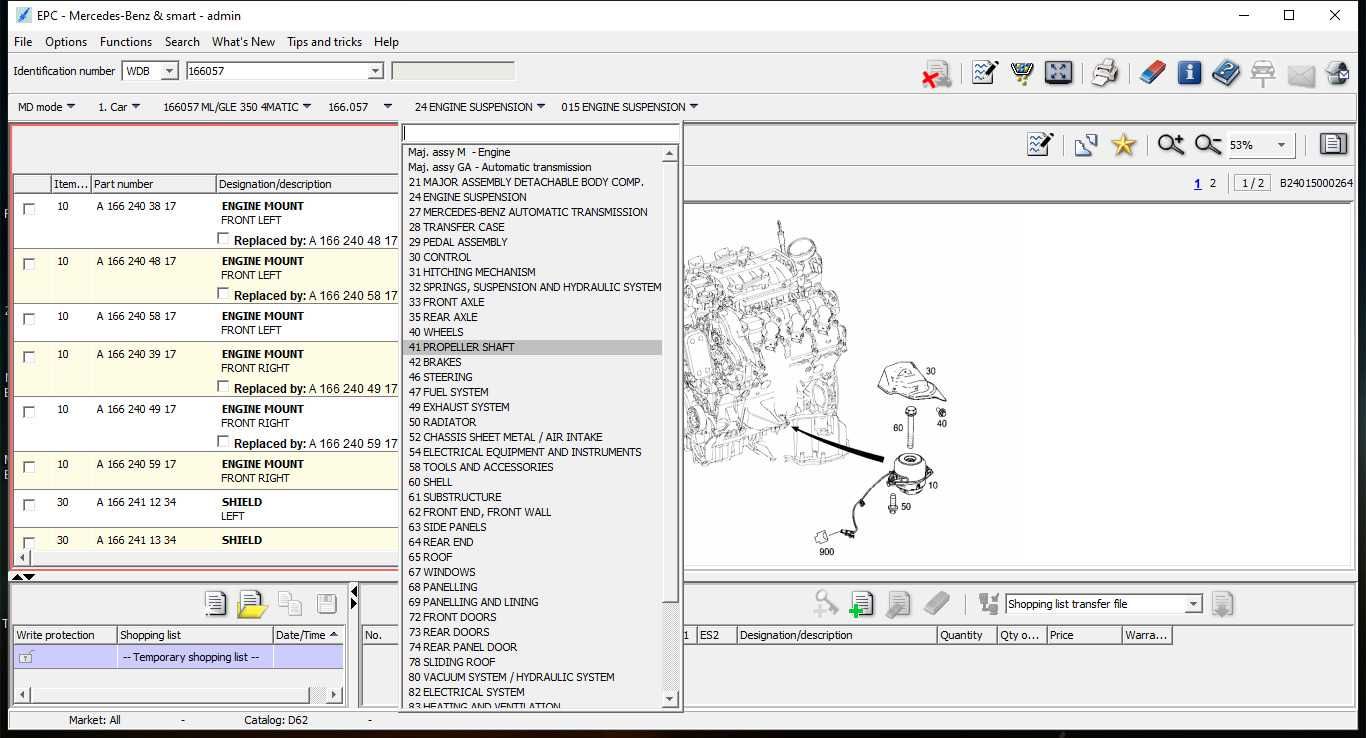Expand the 24 ENGINE SUSPENSION group dropdown
1366x738 pixels.
(480, 107)
